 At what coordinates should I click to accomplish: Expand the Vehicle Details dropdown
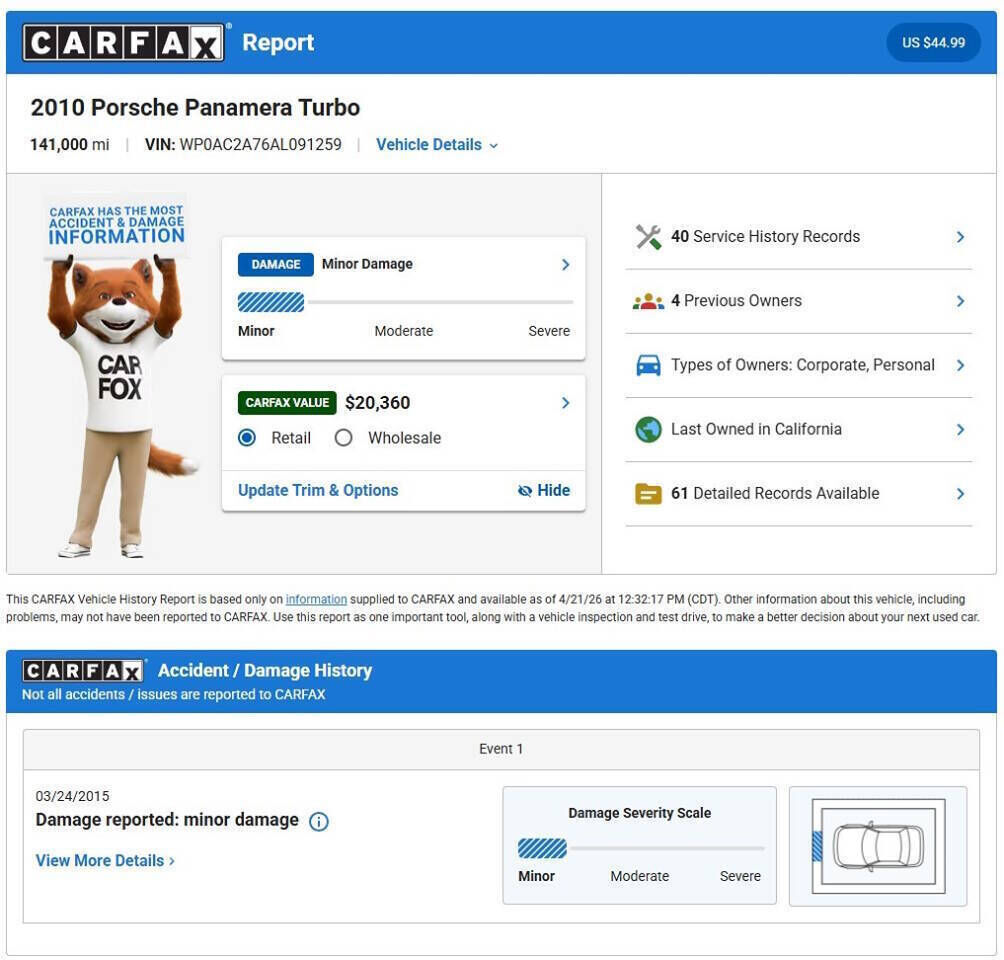436,145
